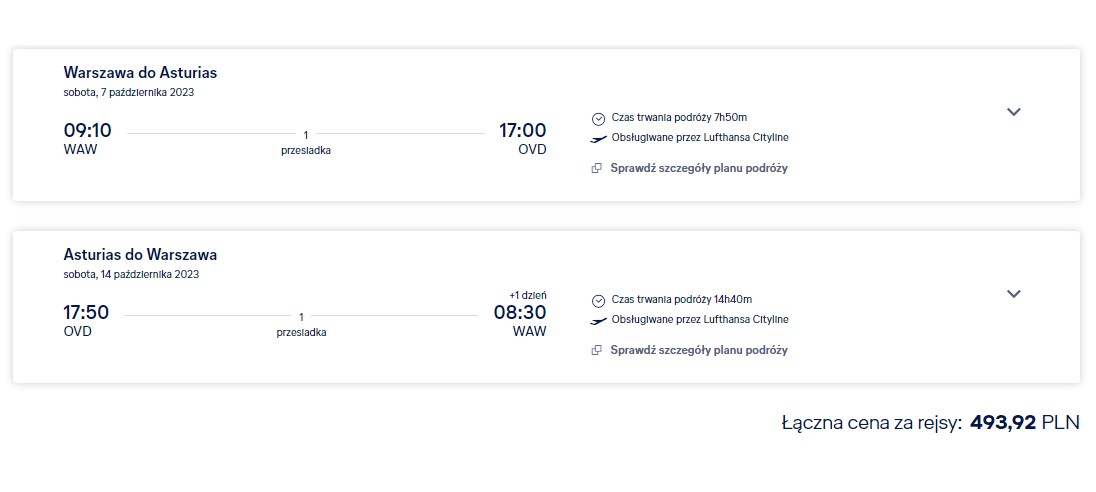This screenshot has width=1096, height=492.
Task: Click the Lufthansa plane icon on outbound flight
Action: click(x=598, y=138)
